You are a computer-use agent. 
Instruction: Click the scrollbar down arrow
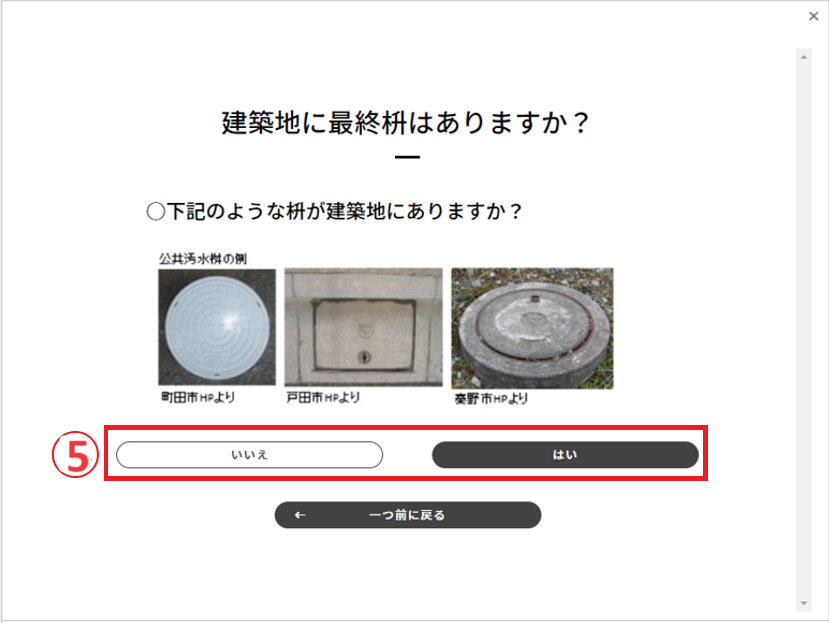point(804,603)
